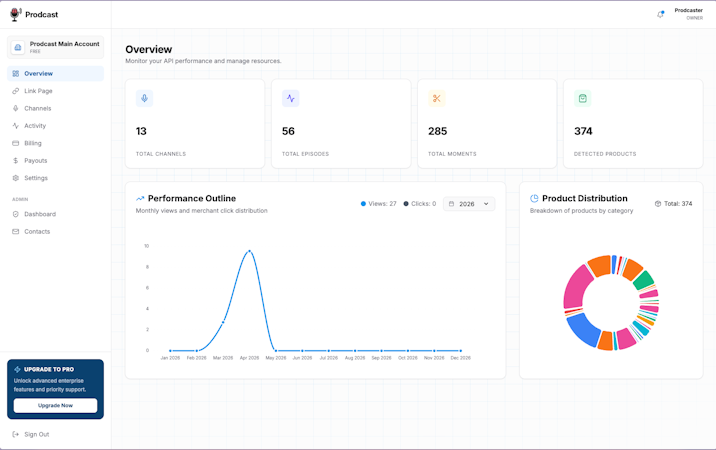This screenshot has height=450, width=716.
Task: Click the box icon next to Total: 374
Action: (x=658, y=204)
